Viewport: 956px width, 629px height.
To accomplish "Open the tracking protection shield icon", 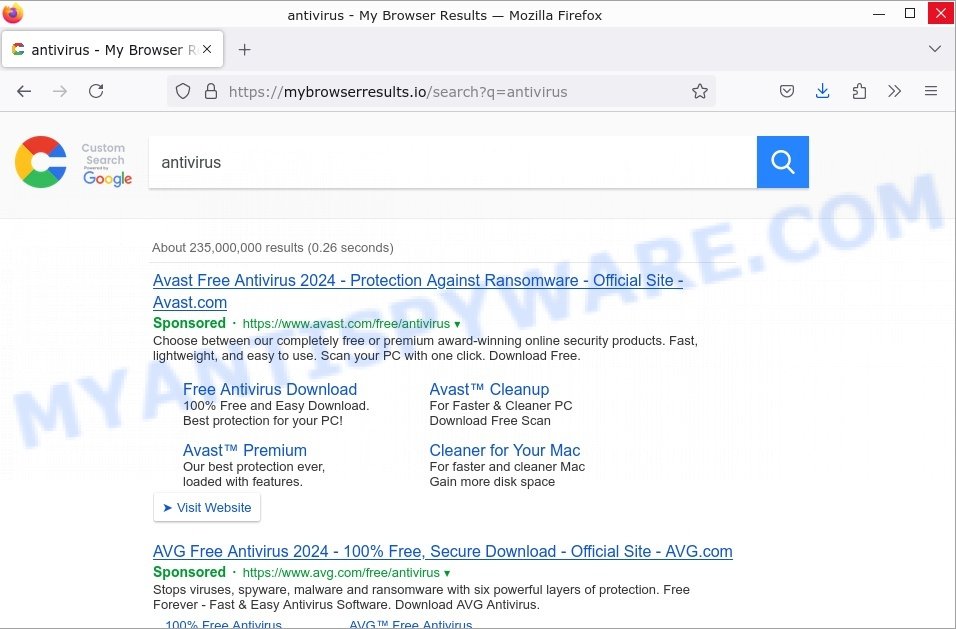I will click(183, 91).
